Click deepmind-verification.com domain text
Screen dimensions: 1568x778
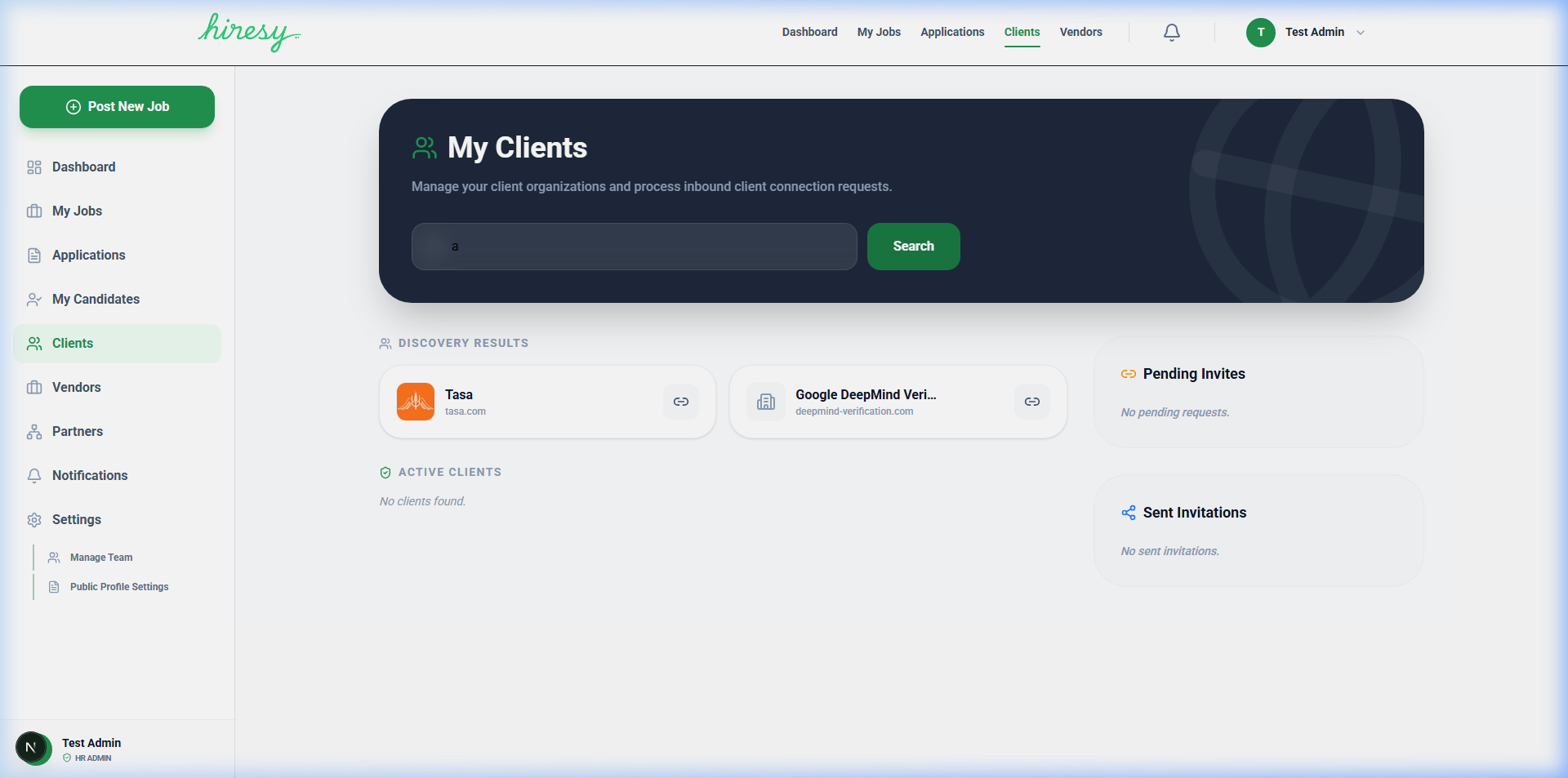(854, 411)
